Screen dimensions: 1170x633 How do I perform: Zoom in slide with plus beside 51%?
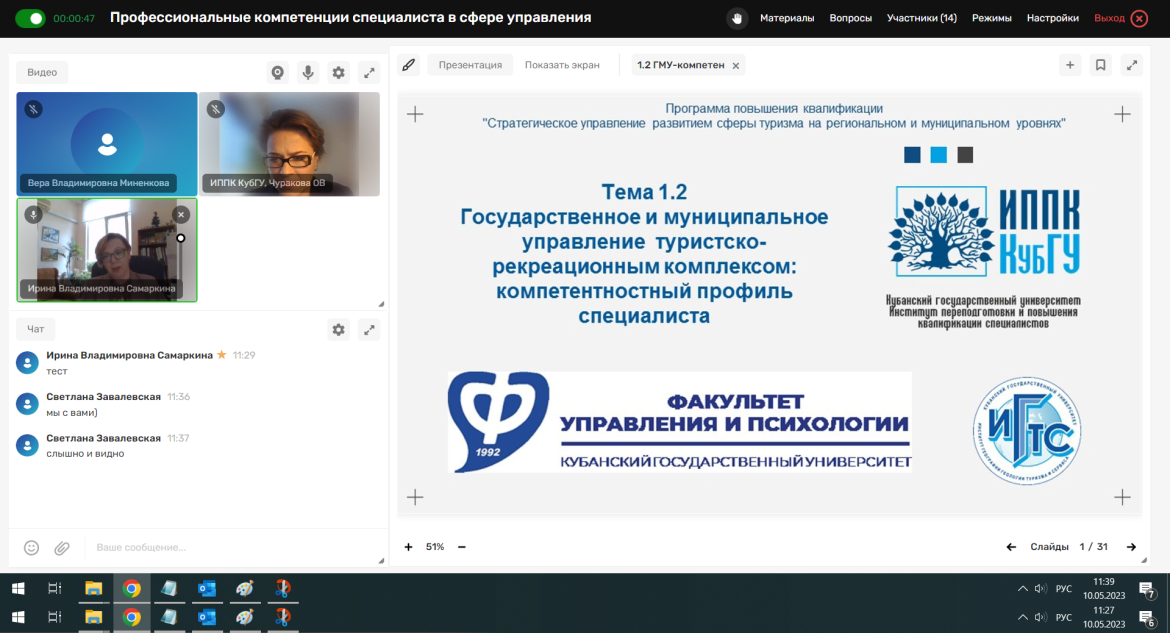coord(408,547)
